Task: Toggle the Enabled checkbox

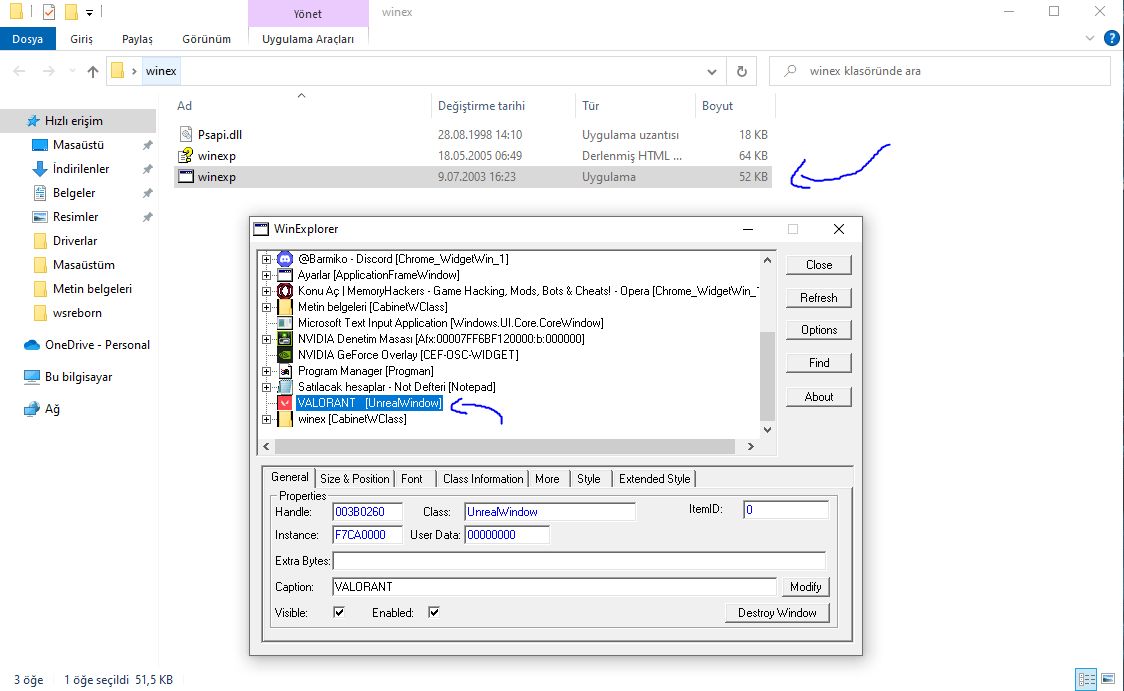Action: click(434, 612)
